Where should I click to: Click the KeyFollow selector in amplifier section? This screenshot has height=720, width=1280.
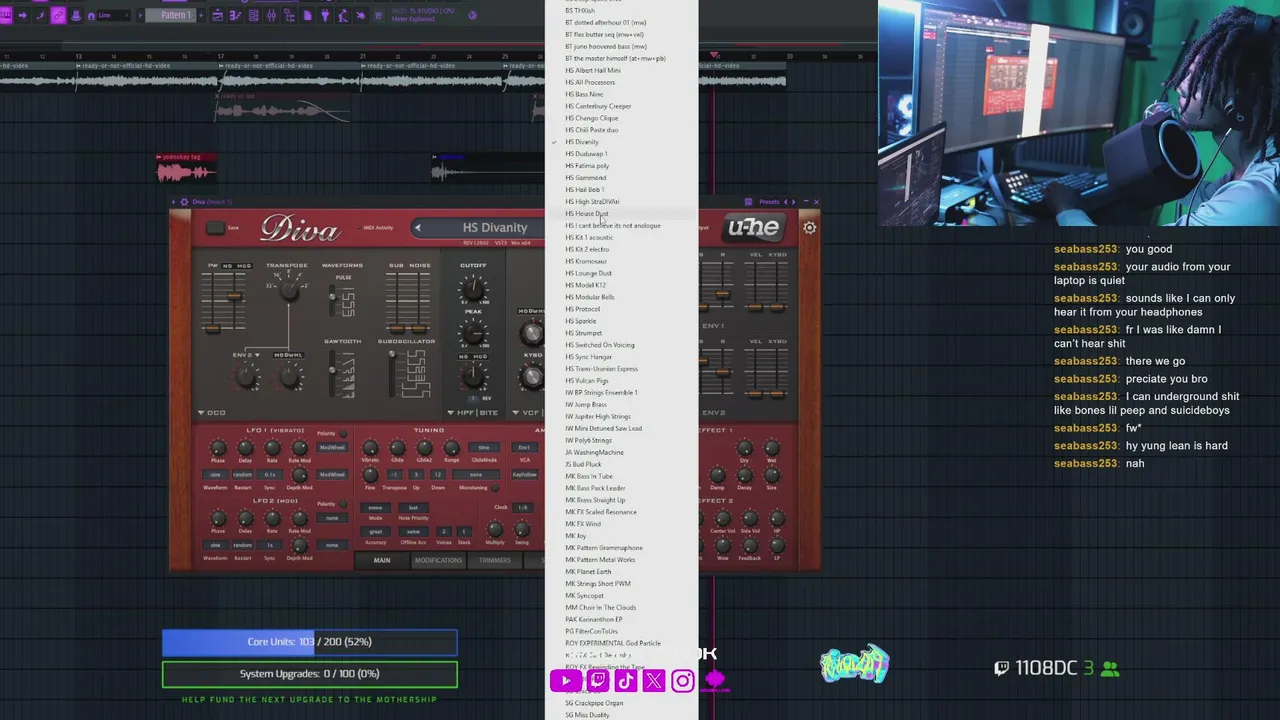coord(524,475)
